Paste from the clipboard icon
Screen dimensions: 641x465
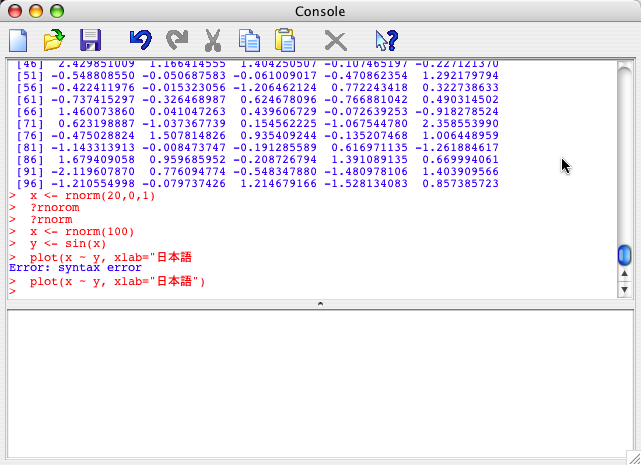(x=285, y=41)
